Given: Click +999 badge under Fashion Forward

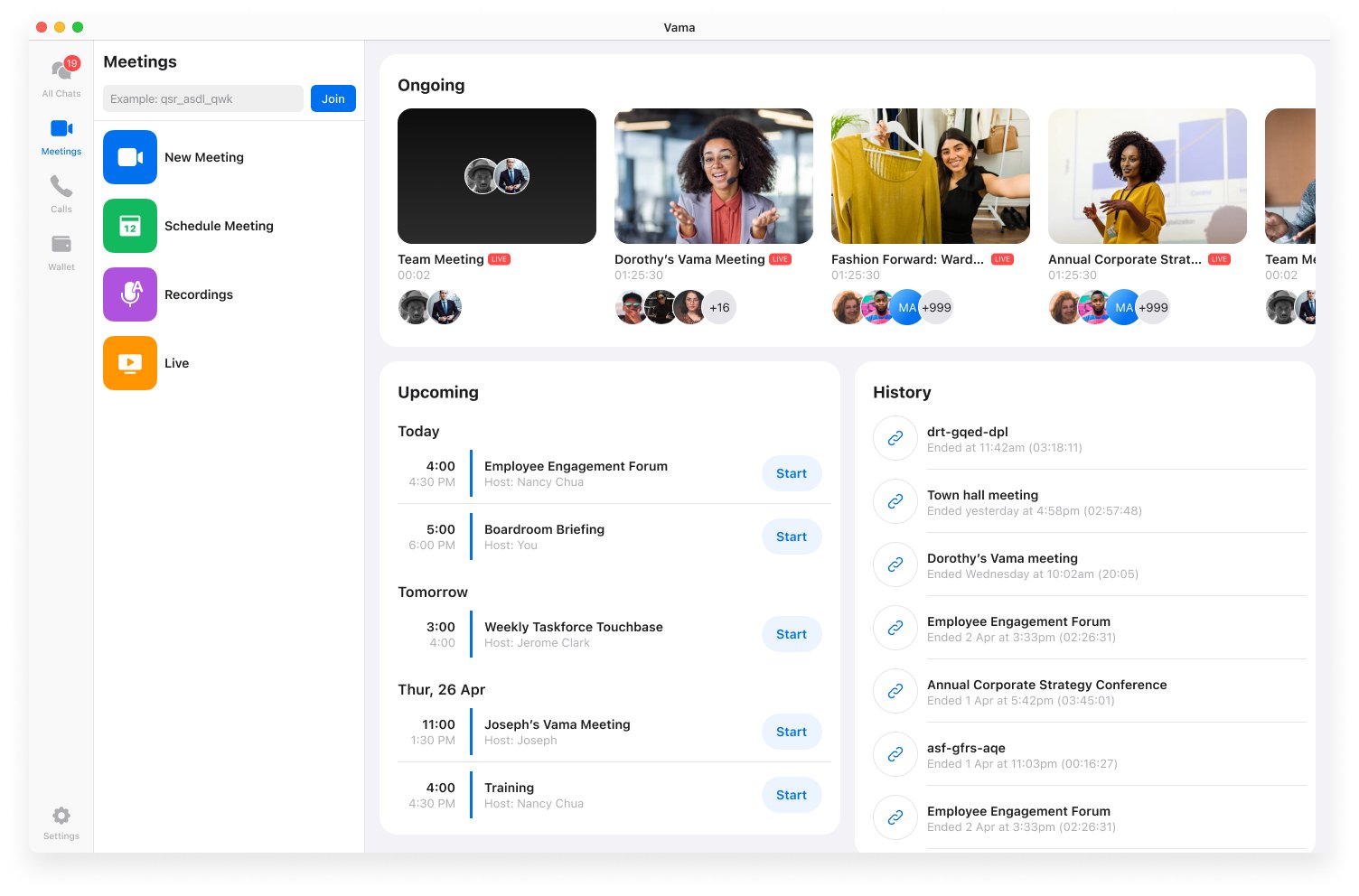Looking at the screenshot, I should coord(937,307).
